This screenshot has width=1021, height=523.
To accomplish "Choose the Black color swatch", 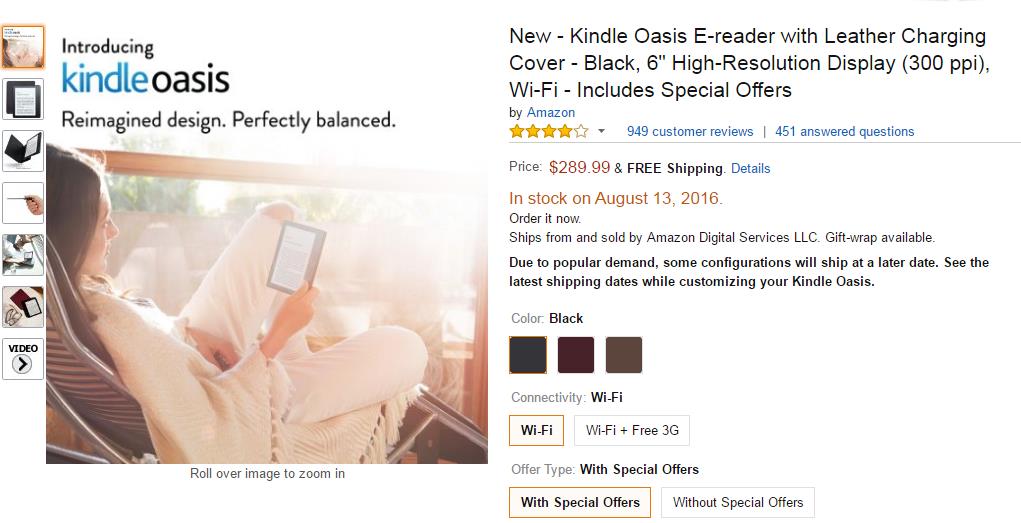I will (x=528, y=355).
